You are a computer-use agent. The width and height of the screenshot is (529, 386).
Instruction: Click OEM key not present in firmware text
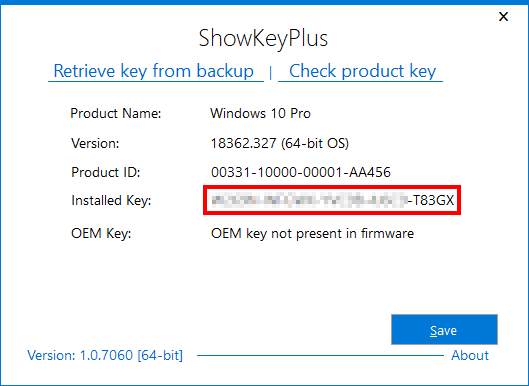[312, 233]
